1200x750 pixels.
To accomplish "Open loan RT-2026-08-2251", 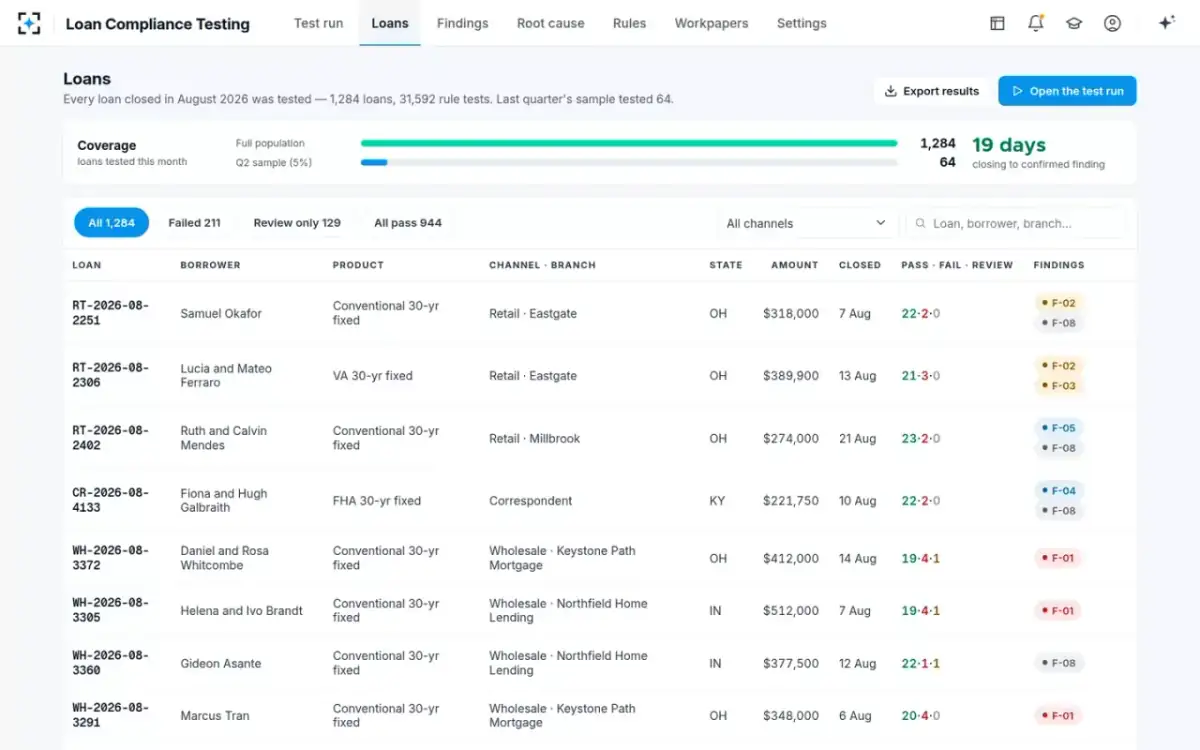I will point(110,313).
